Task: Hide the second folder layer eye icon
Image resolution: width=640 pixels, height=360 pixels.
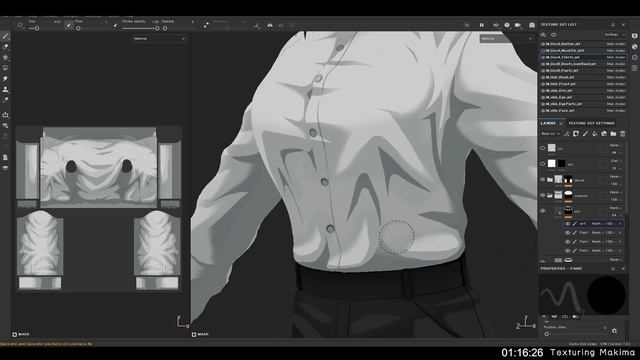Action: coord(543,195)
